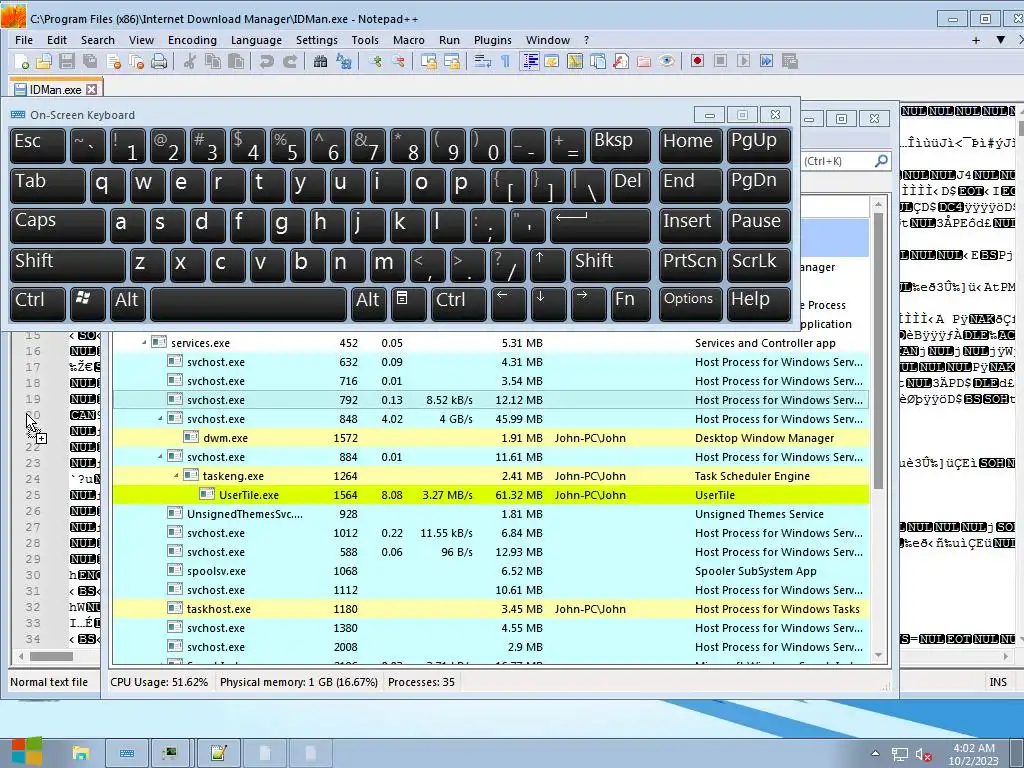Open the Plugins menu
This screenshot has height=768, width=1024.
coord(492,40)
